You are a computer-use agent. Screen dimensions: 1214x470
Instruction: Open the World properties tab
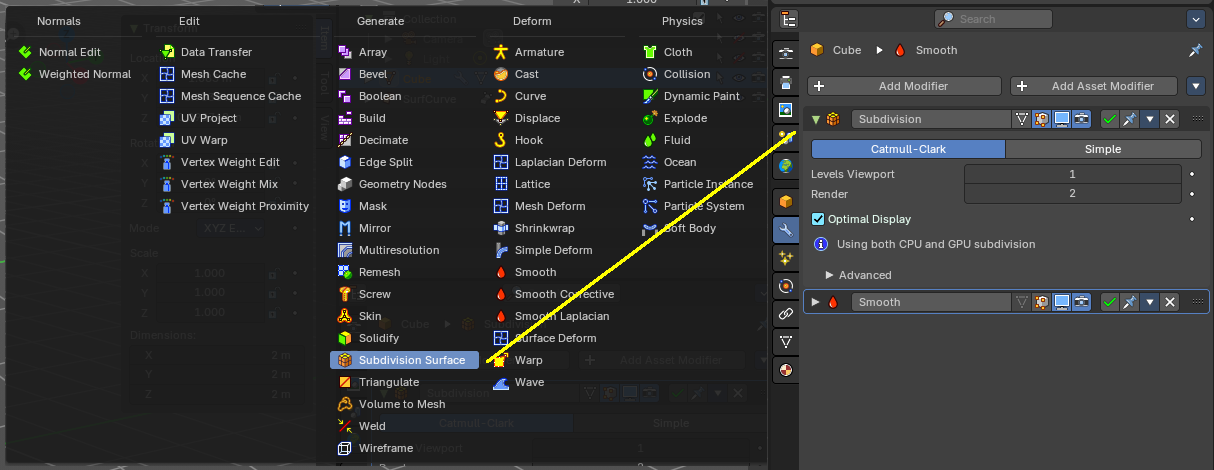[x=786, y=166]
